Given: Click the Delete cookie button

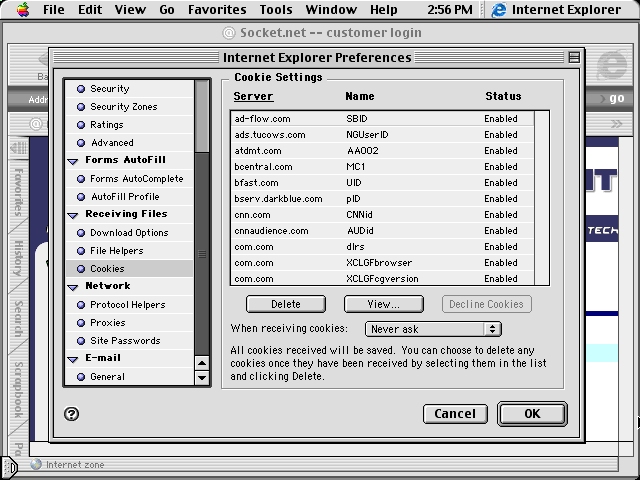Looking at the screenshot, I should 286,304.
